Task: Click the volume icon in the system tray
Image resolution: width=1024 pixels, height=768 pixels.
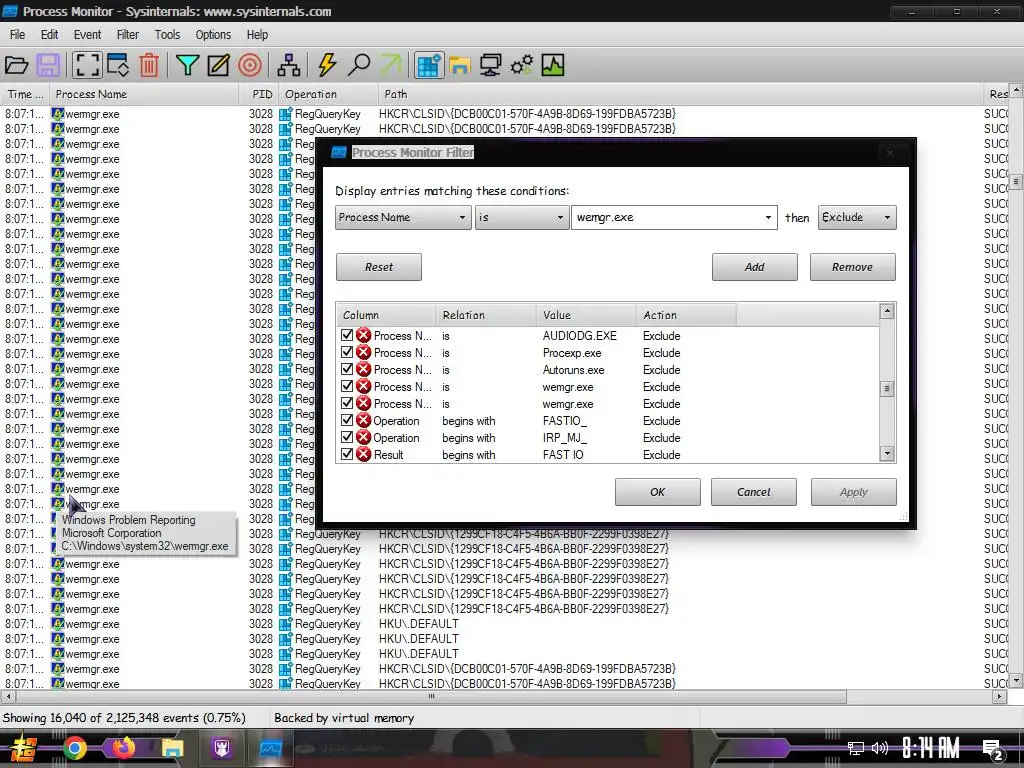Action: tap(880, 748)
